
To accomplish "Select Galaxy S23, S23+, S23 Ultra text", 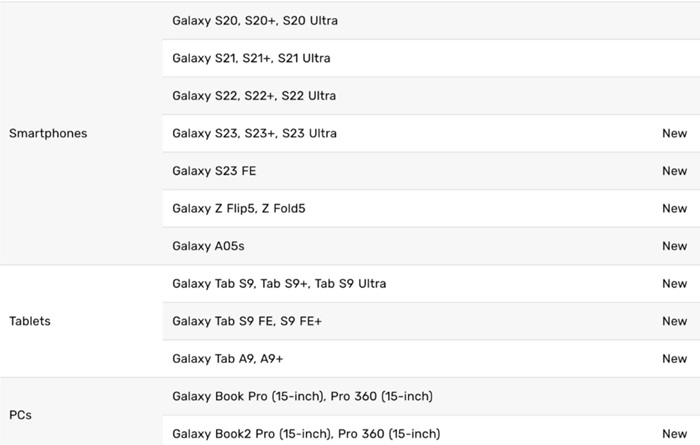I will point(254,133).
